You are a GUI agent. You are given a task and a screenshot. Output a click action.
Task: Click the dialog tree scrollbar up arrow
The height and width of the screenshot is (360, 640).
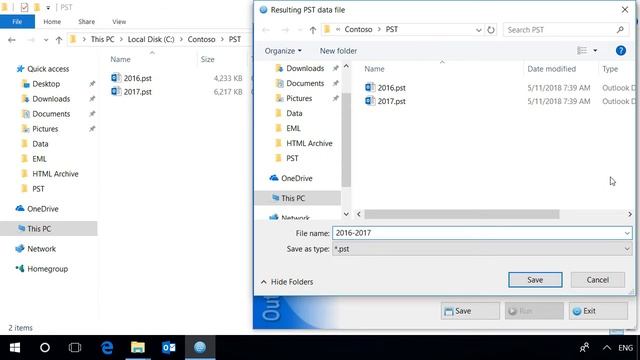(346, 66)
